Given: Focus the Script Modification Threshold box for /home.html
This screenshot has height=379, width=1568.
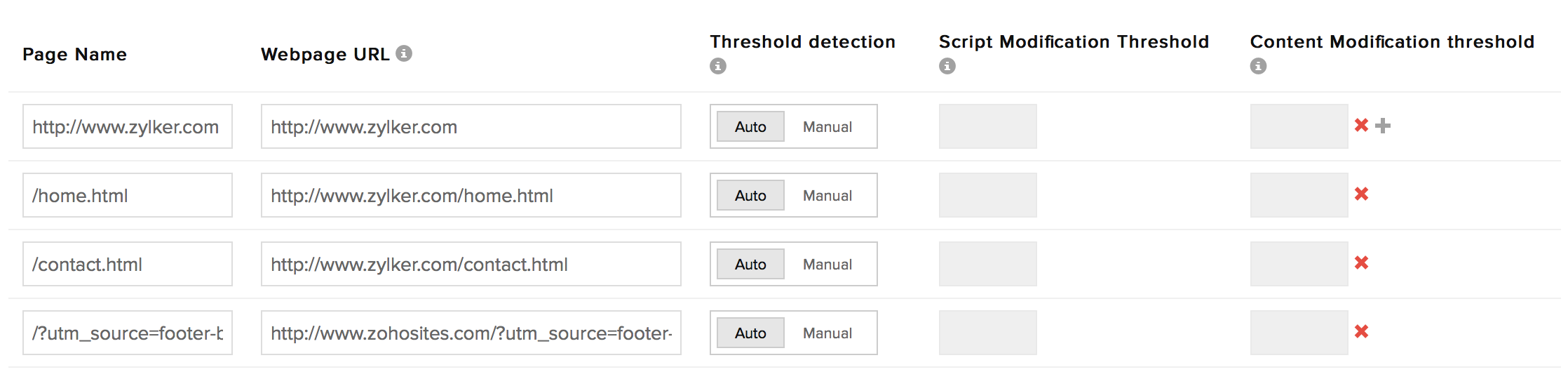Looking at the screenshot, I should (x=987, y=196).
